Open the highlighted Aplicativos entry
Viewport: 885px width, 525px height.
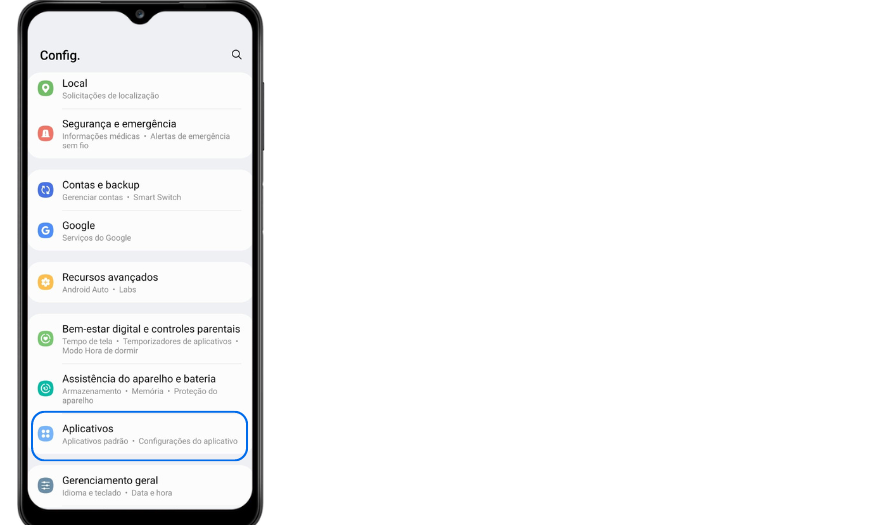[x=140, y=436]
